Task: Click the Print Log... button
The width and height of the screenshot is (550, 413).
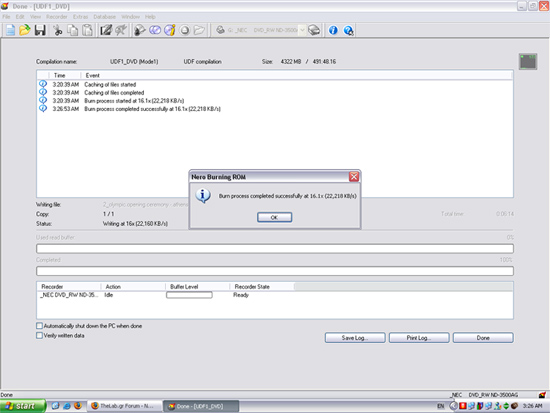Action: pos(419,338)
